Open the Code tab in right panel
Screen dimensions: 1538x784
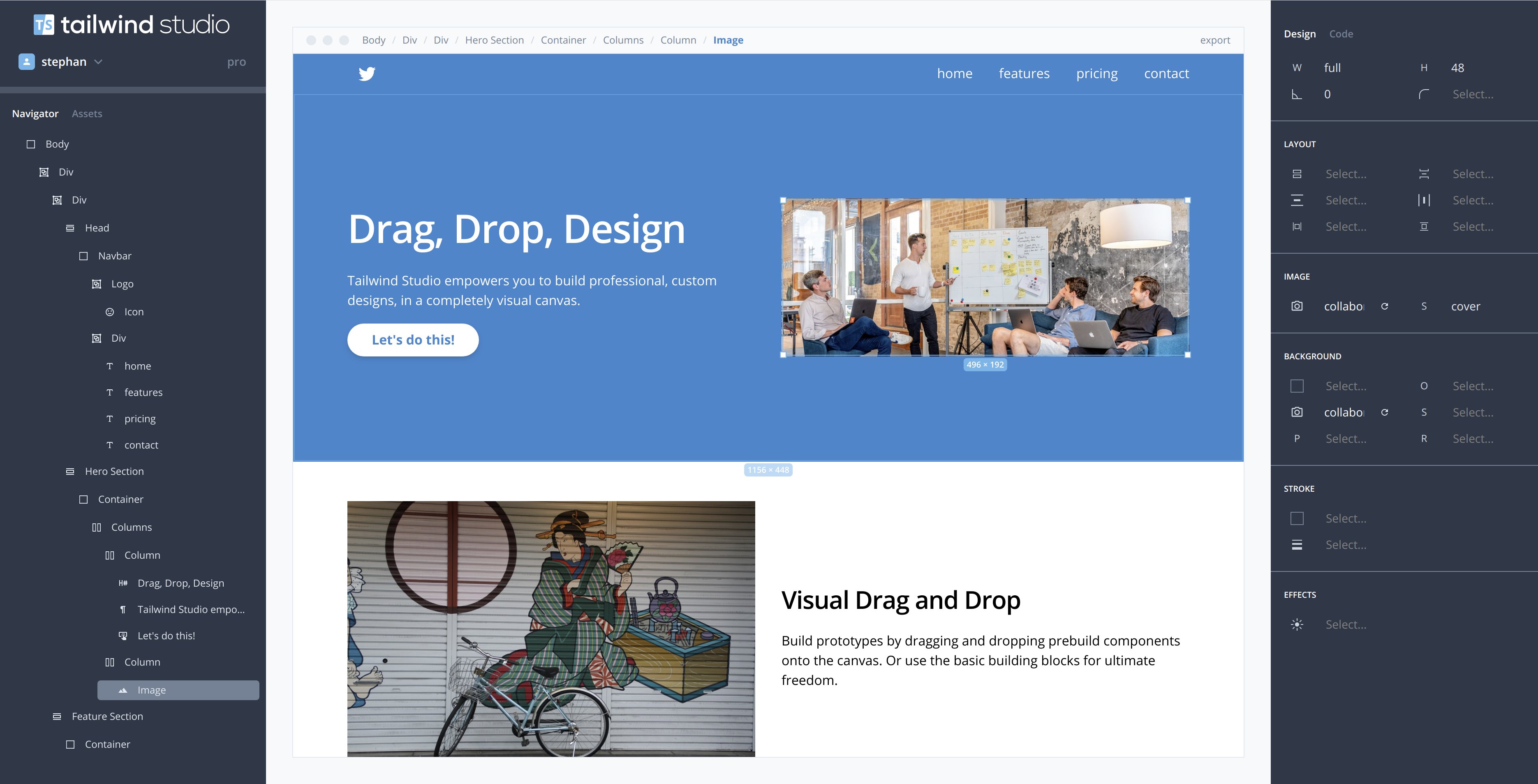click(x=1341, y=34)
